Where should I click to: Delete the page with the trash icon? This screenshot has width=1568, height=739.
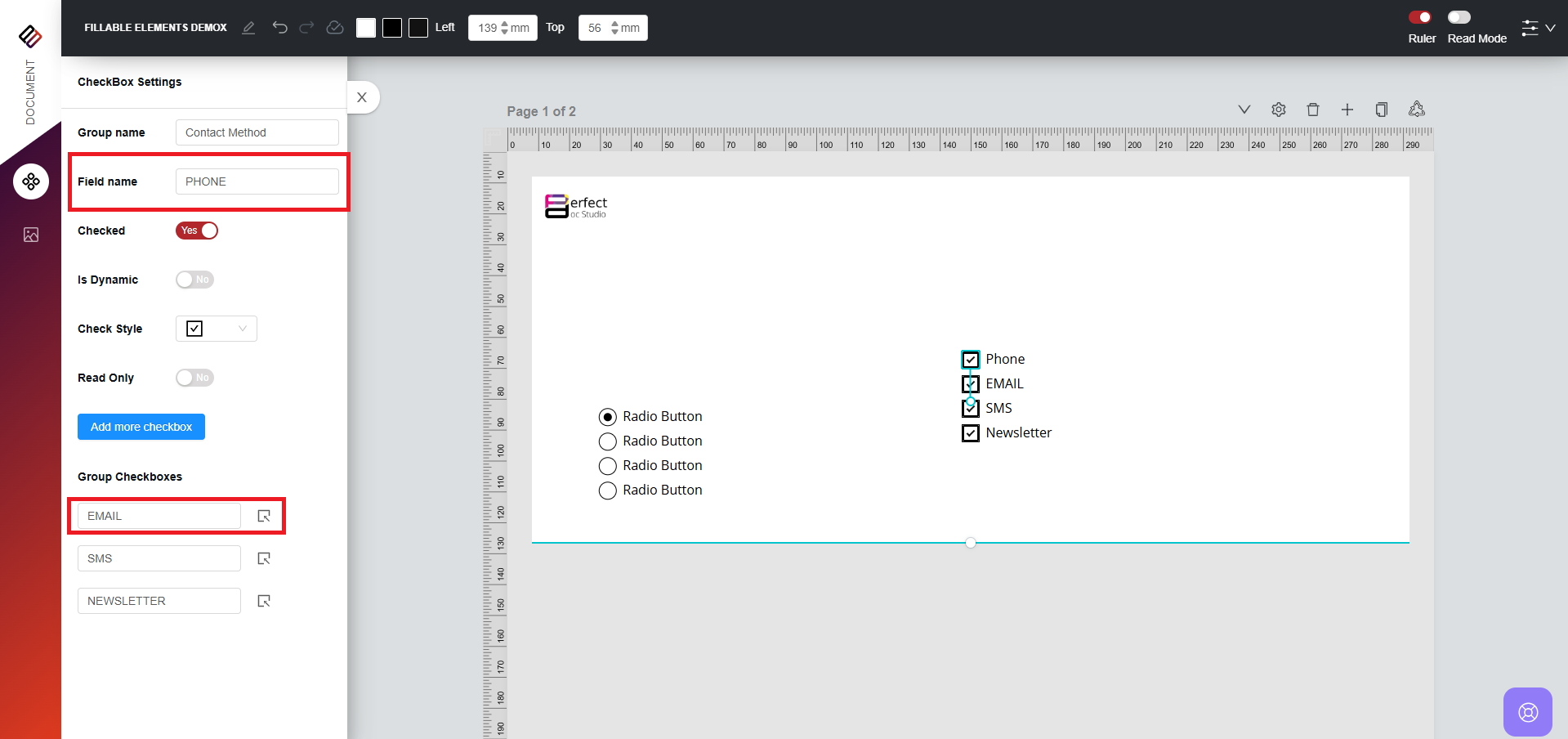click(x=1313, y=110)
